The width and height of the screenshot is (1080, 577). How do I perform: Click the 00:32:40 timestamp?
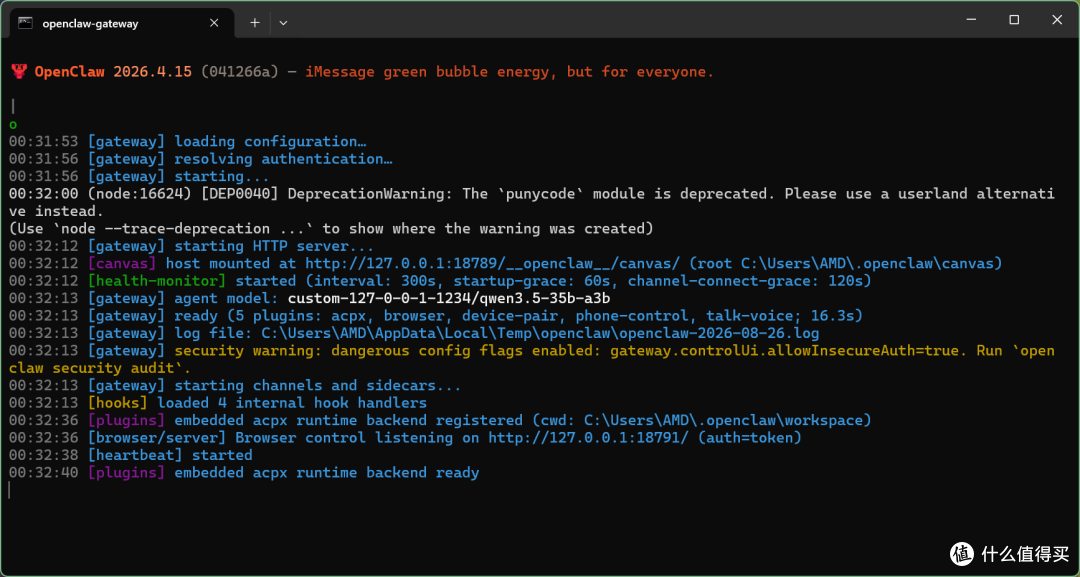pyautogui.click(x=43, y=473)
